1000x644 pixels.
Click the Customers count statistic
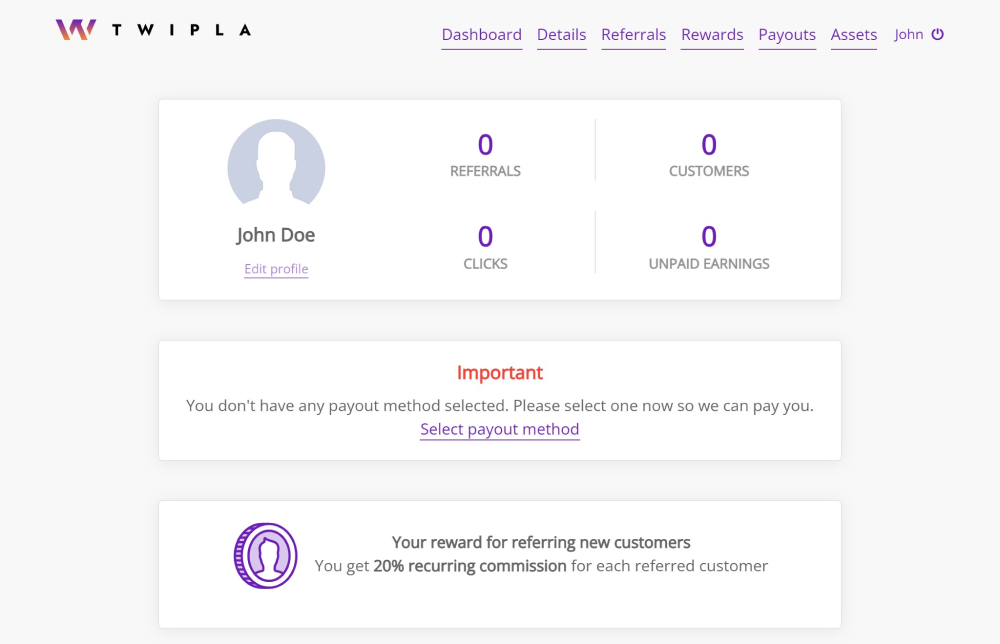click(x=708, y=146)
